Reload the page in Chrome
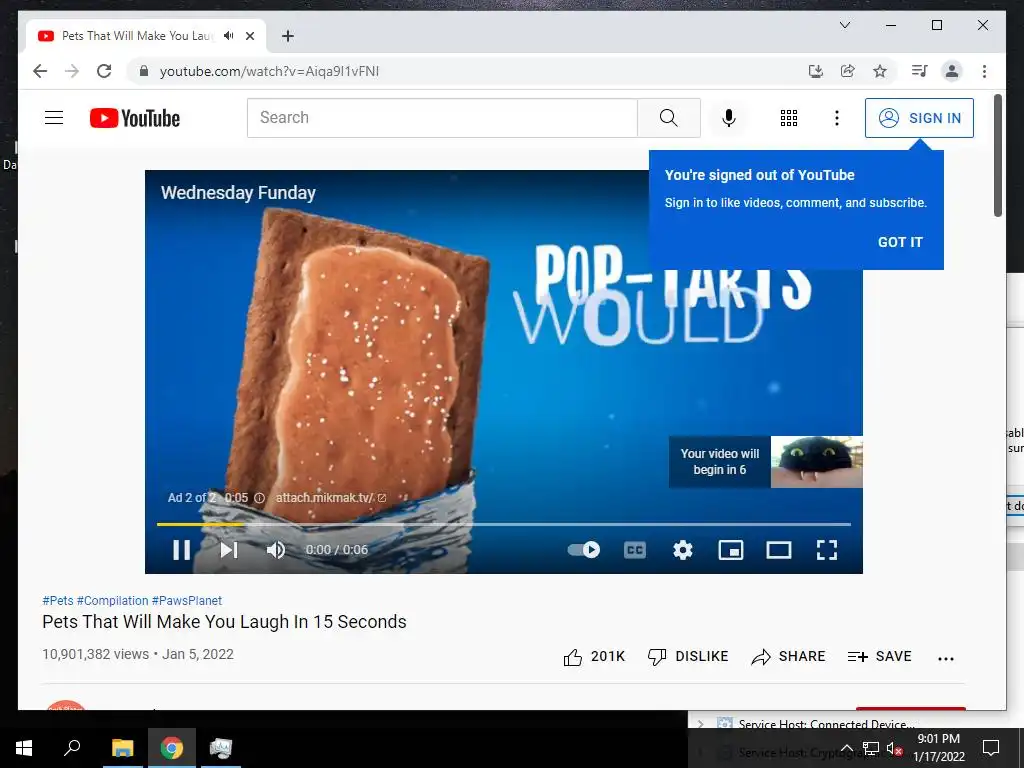Viewport: 1024px width, 768px height. coord(104,71)
